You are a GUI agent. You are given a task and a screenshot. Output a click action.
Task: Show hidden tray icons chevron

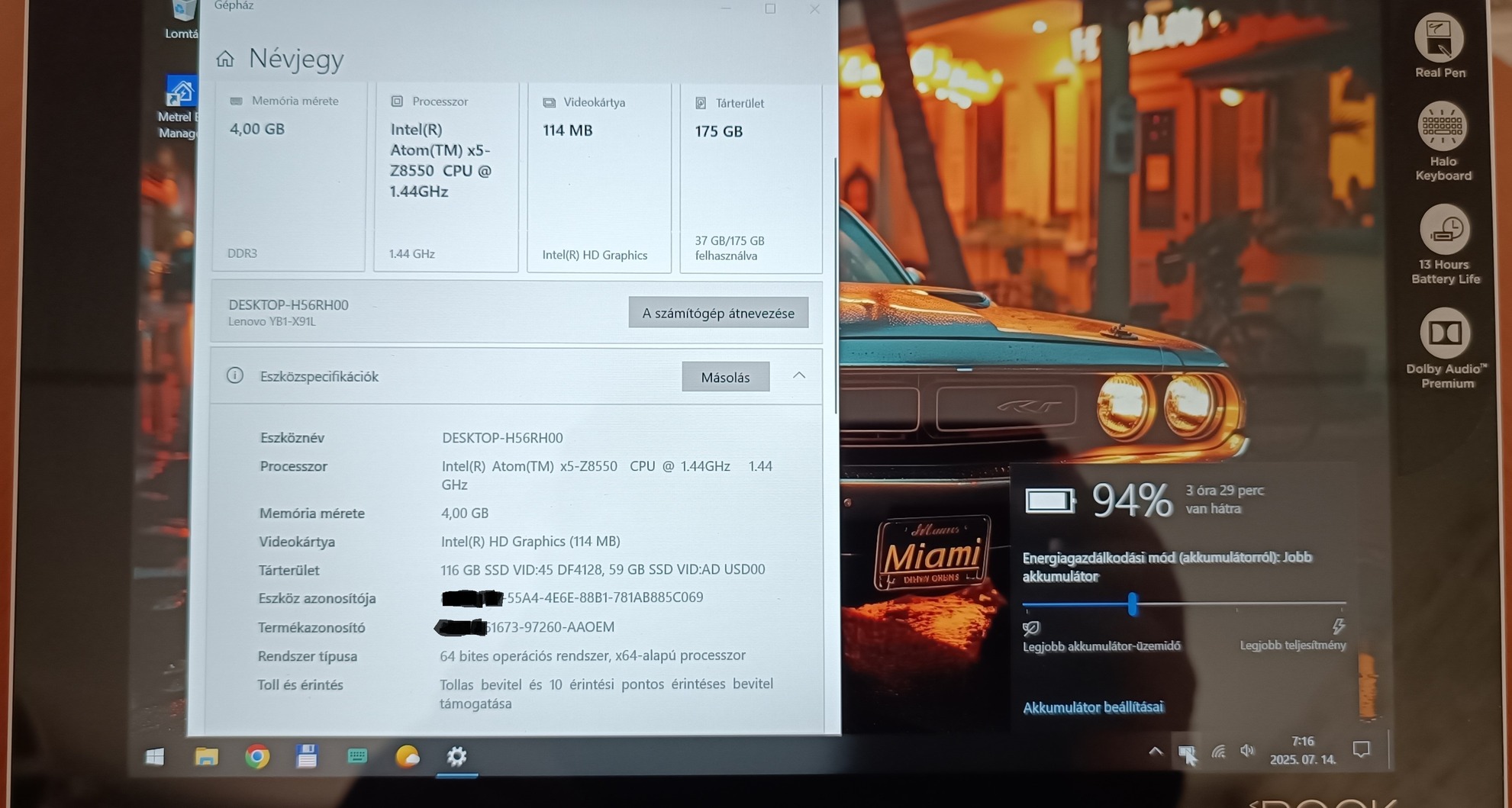(x=1156, y=752)
